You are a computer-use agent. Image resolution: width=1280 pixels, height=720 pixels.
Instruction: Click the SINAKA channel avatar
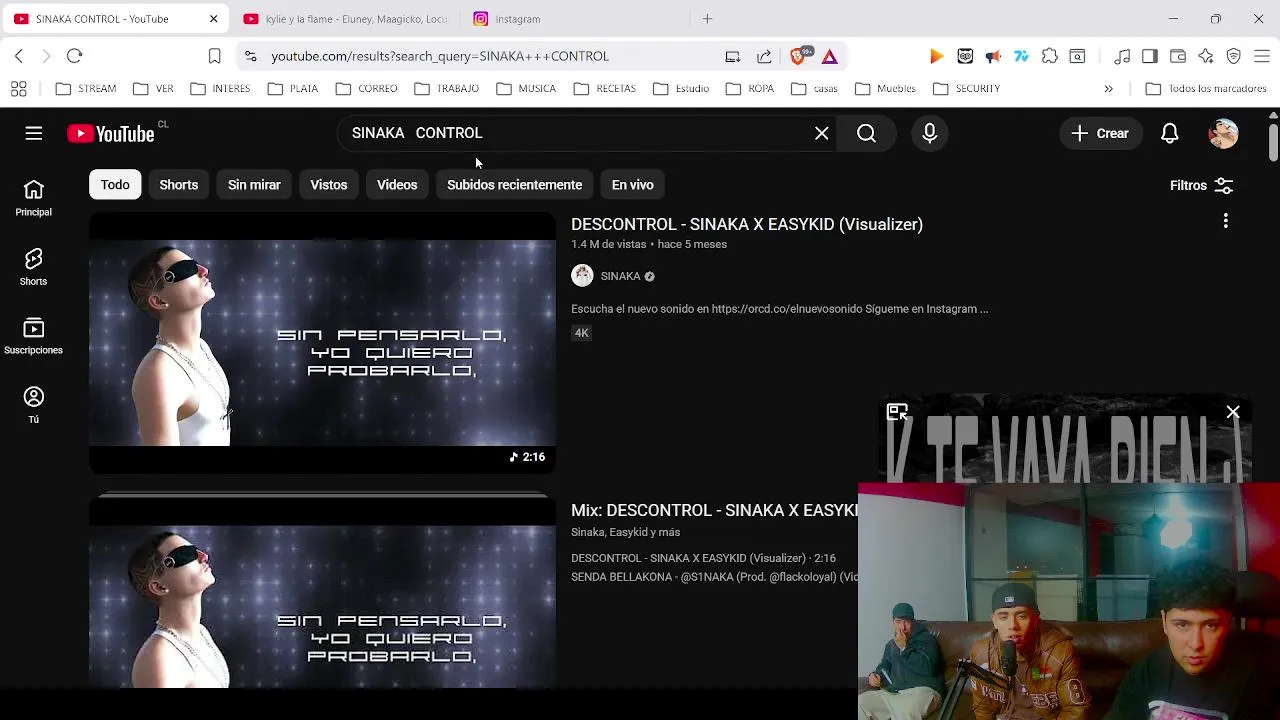(x=582, y=276)
